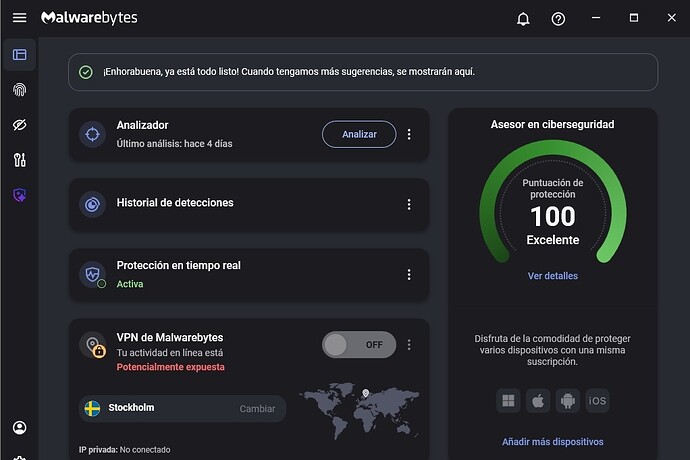Image resolution: width=690 pixels, height=460 pixels.
Task: Click the green checkmark in the banner
Action: click(86, 72)
